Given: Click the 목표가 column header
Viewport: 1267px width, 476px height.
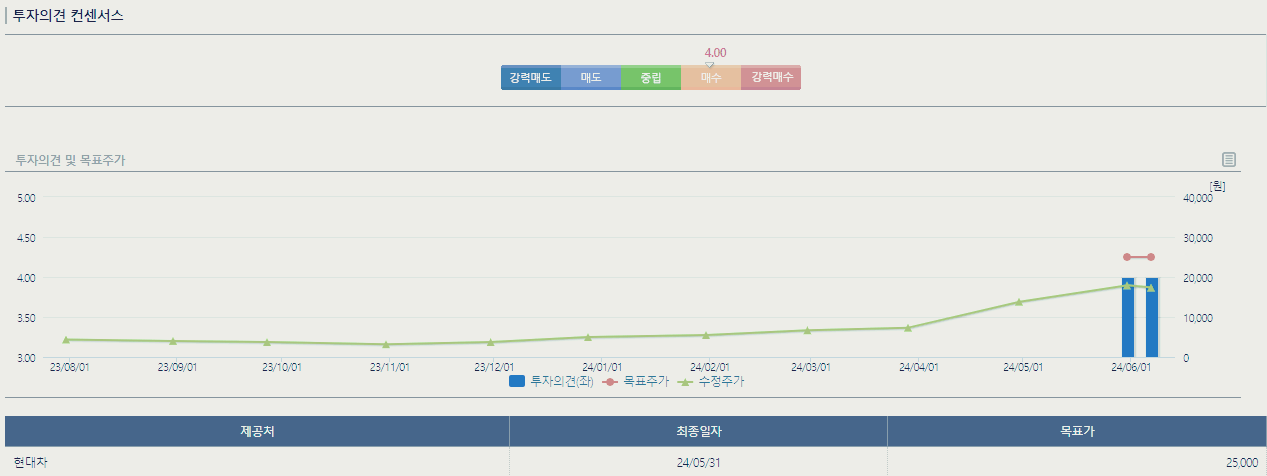Looking at the screenshot, I should point(1077,431).
